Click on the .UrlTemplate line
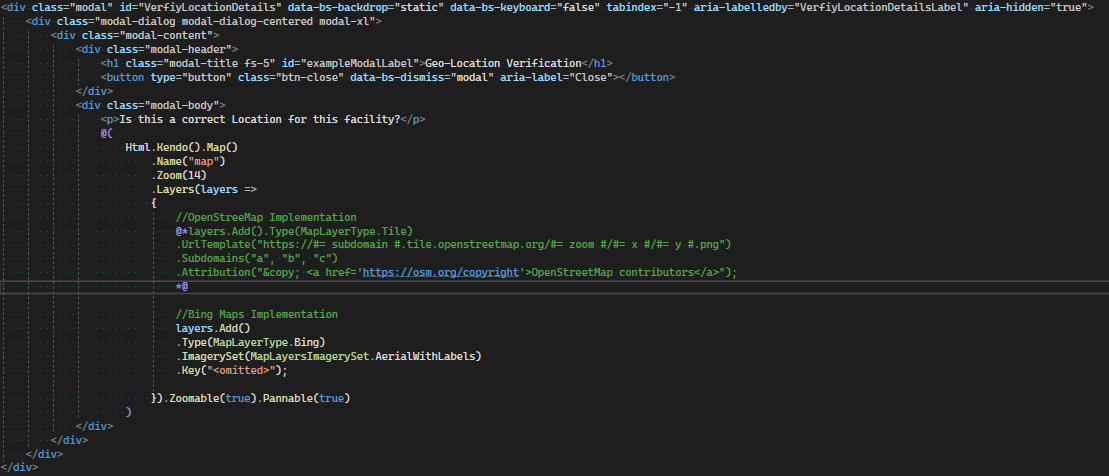 point(455,245)
